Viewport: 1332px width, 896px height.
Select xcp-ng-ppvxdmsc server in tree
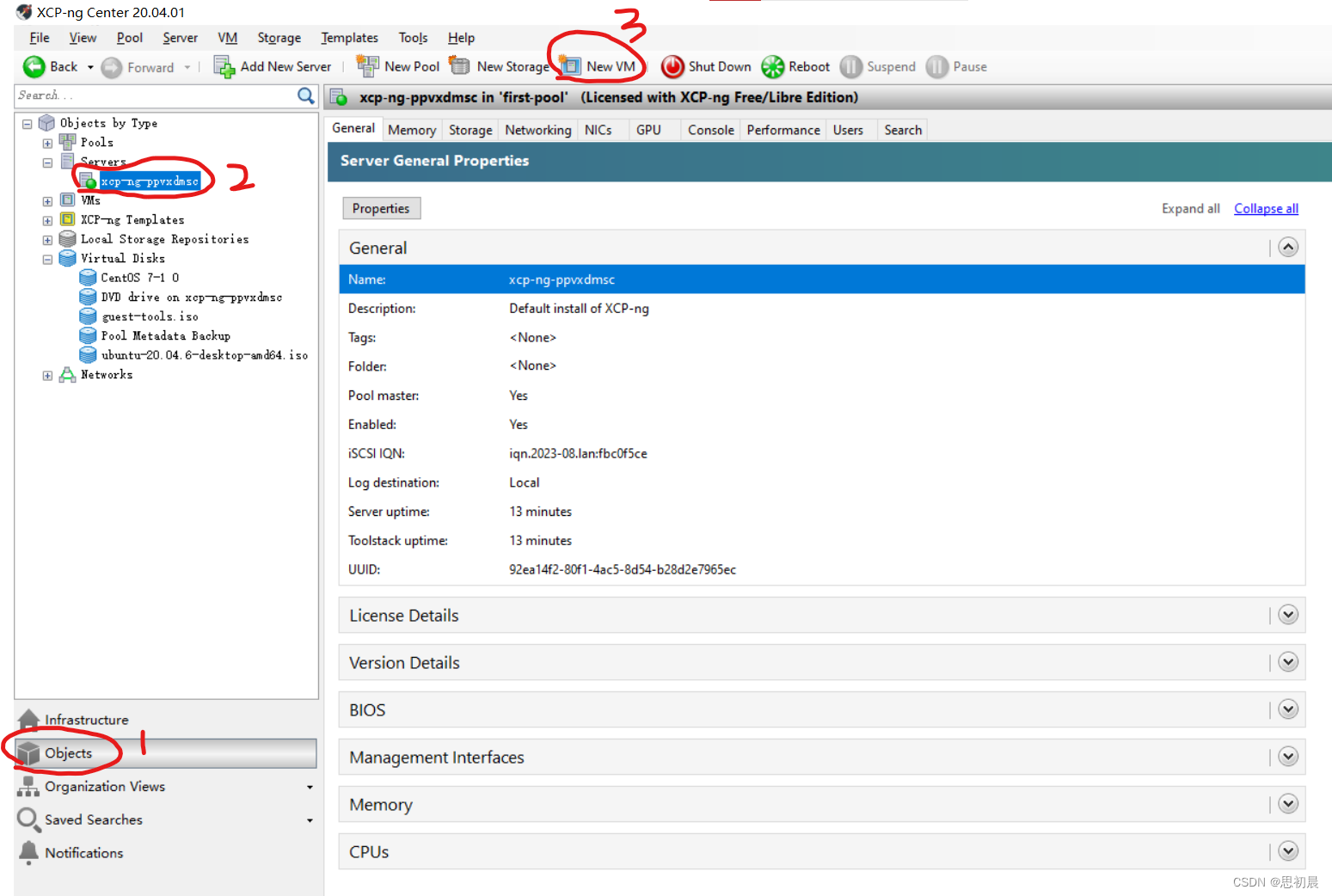(x=150, y=181)
